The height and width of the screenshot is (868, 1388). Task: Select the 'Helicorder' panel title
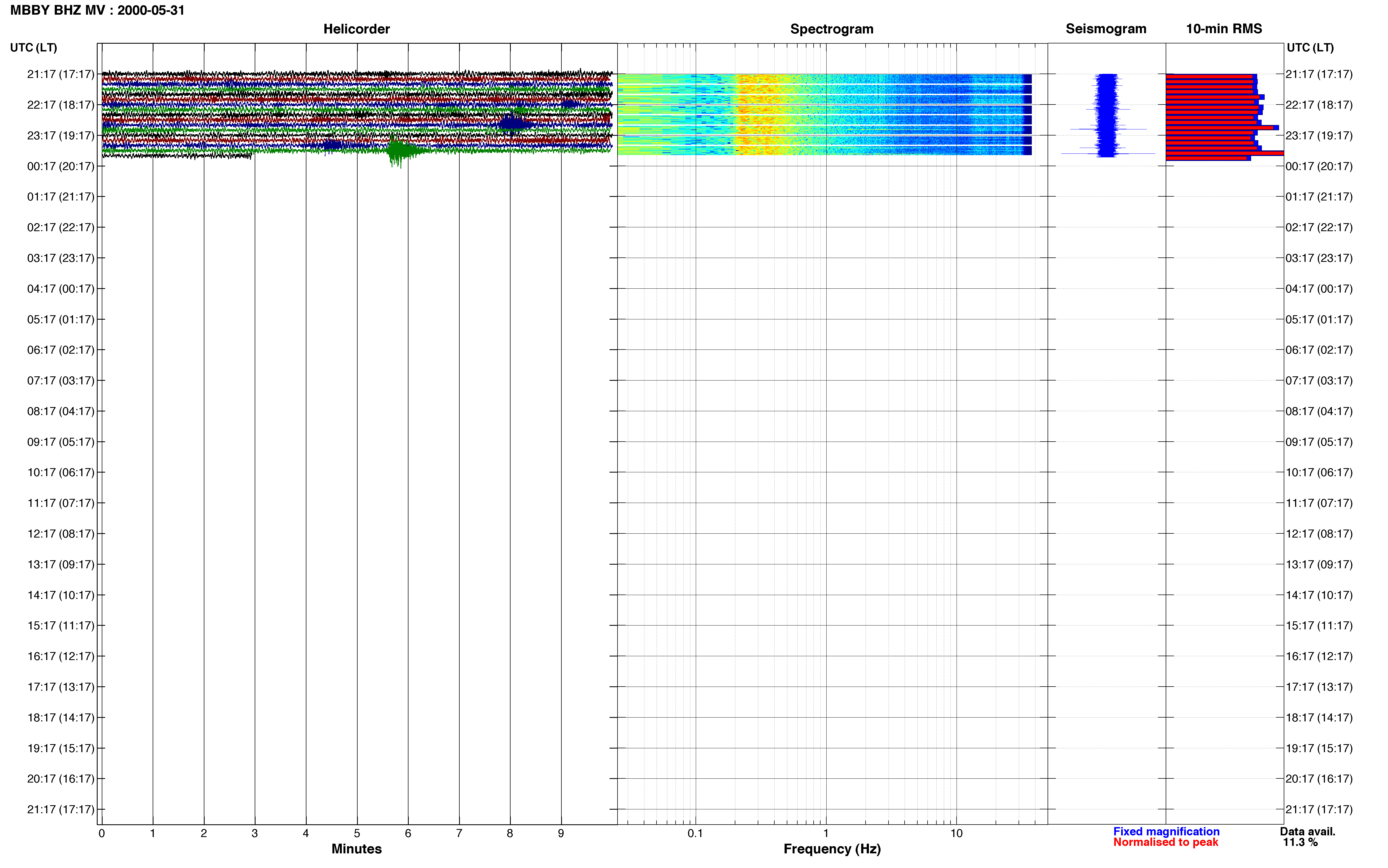click(x=356, y=29)
